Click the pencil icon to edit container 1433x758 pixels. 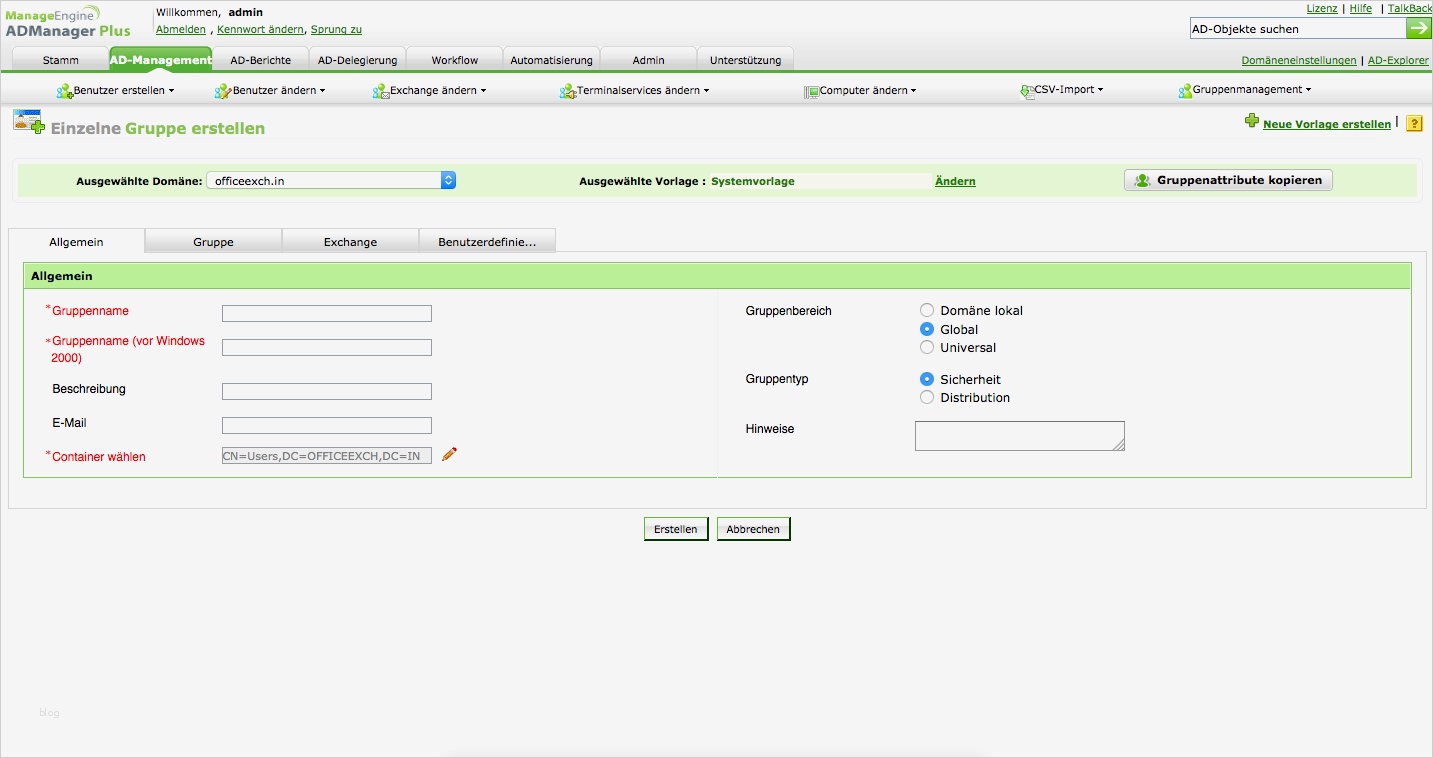click(x=450, y=455)
